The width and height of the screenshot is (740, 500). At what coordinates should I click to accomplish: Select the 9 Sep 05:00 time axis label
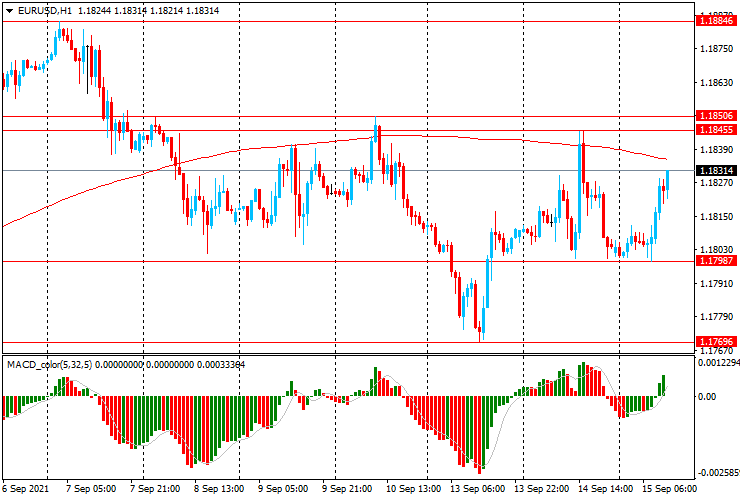(x=283, y=489)
